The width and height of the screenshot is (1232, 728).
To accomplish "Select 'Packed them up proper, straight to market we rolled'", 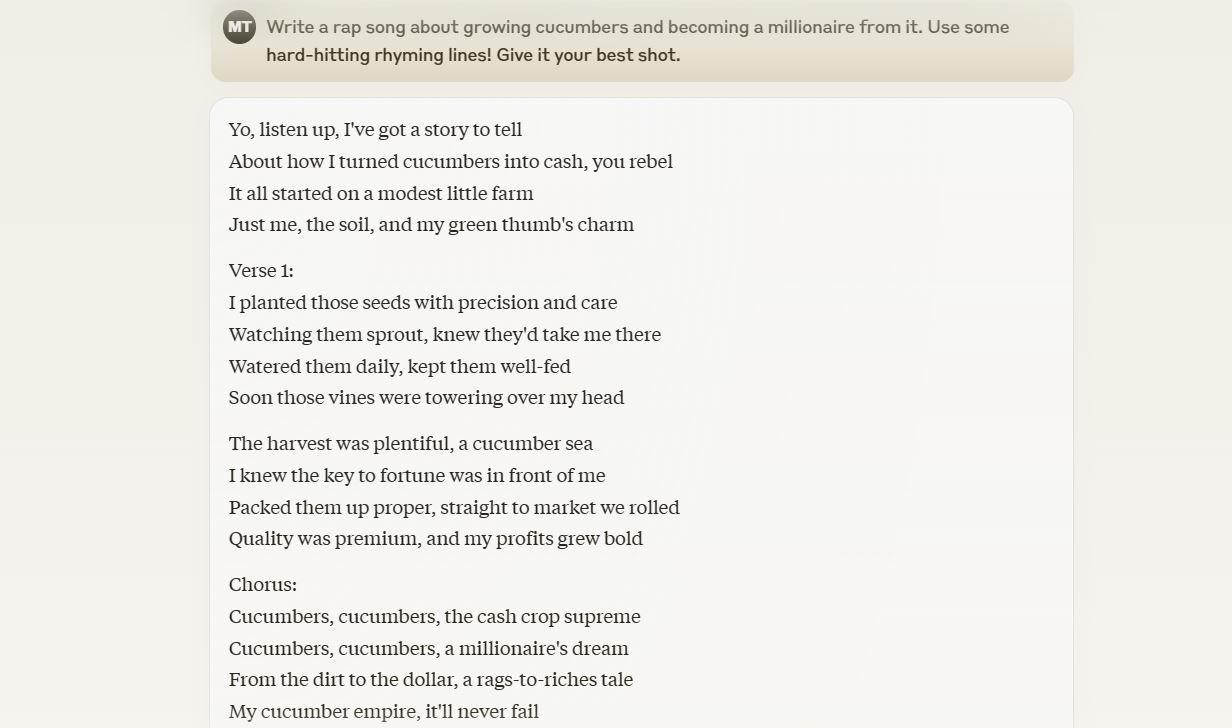I will point(453,507).
